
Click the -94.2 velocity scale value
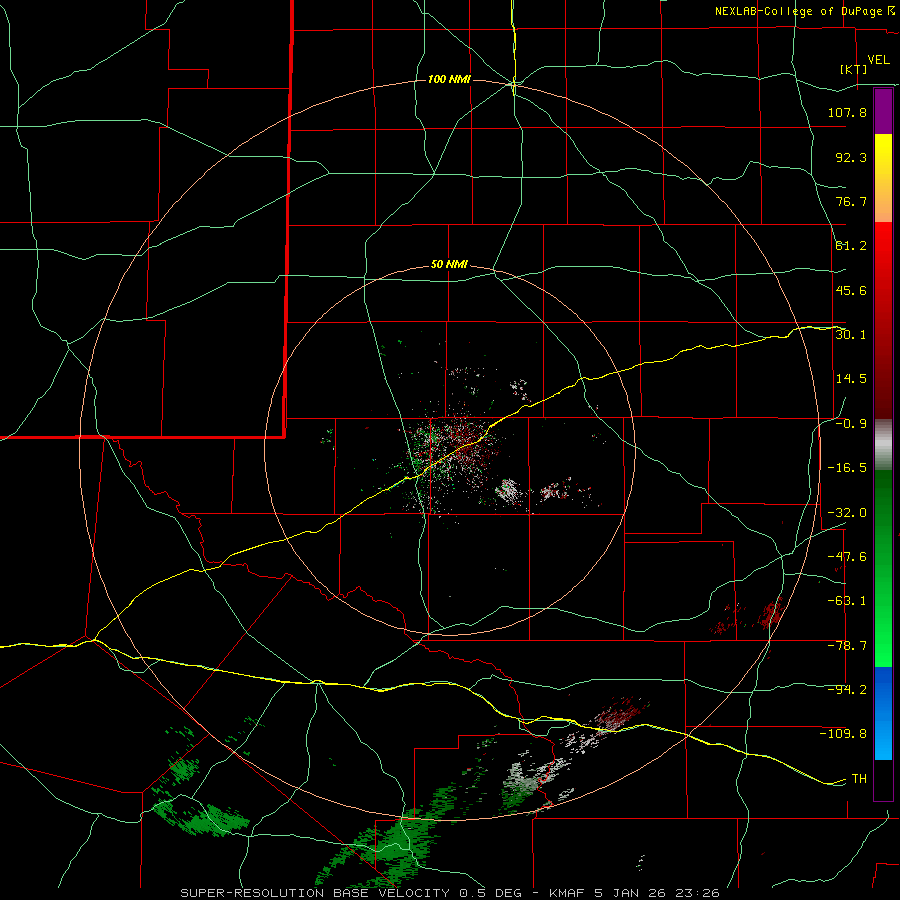847,690
